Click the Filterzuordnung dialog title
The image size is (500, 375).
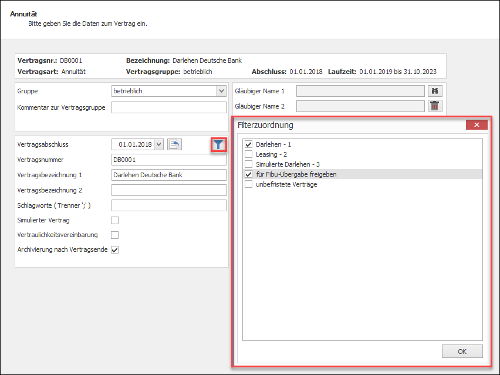tap(265, 125)
